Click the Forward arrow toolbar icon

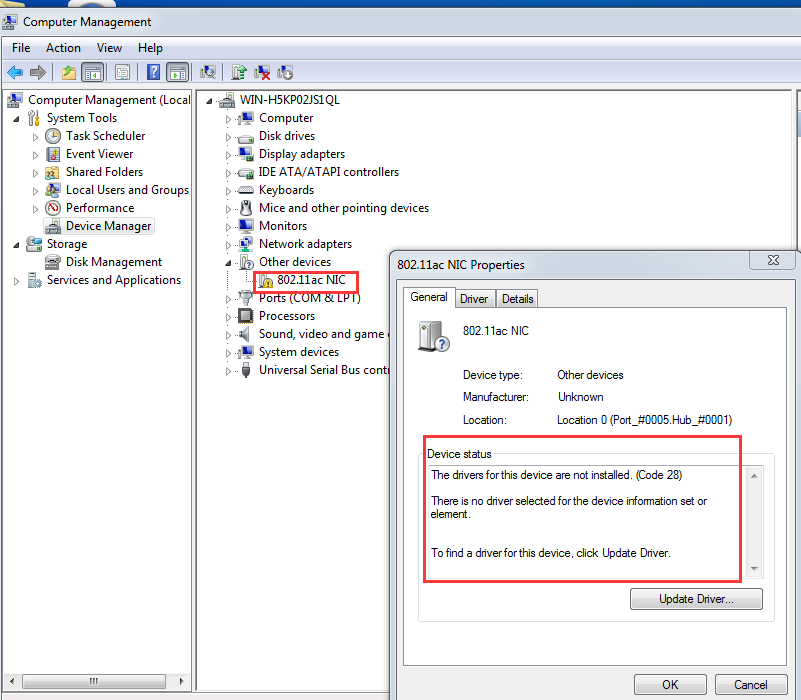pos(38,73)
